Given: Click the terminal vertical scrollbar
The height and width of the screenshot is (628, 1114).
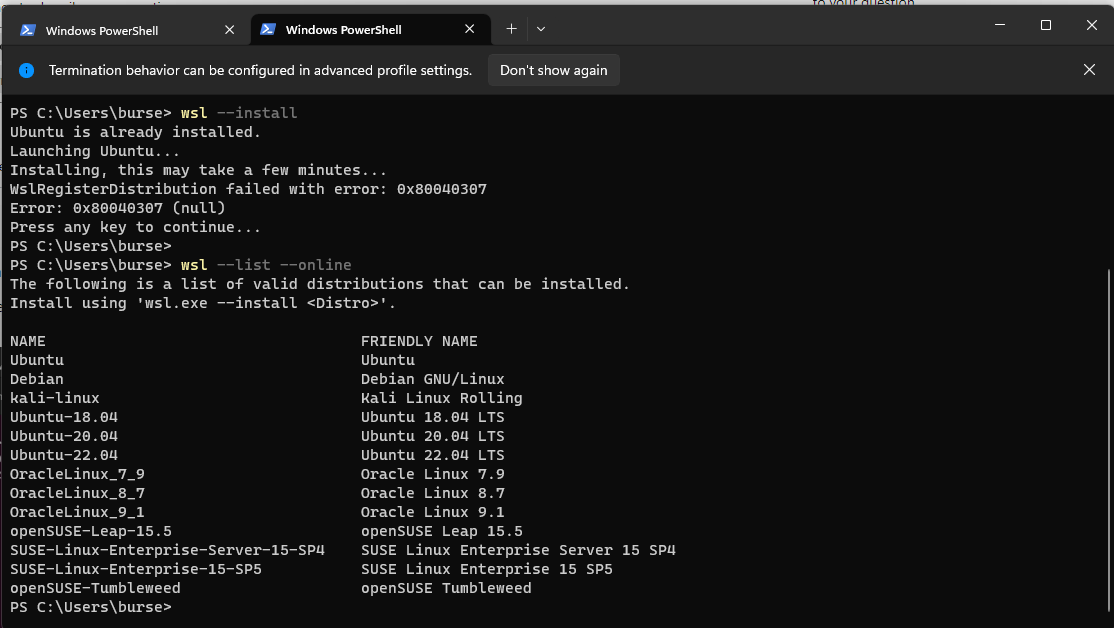Looking at the screenshot, I should [x=1108, y=440].
